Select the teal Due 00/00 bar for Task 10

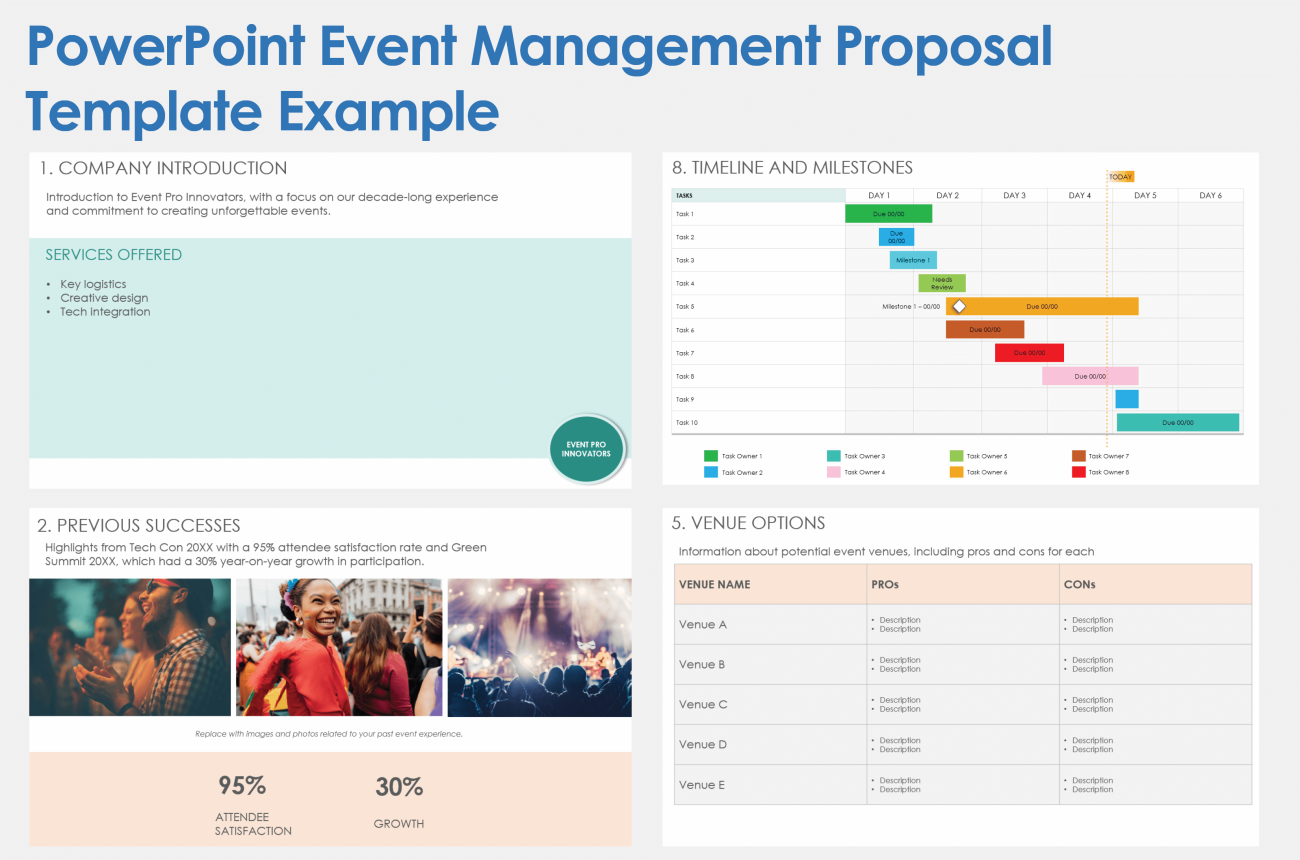(x=1180, y=422)
